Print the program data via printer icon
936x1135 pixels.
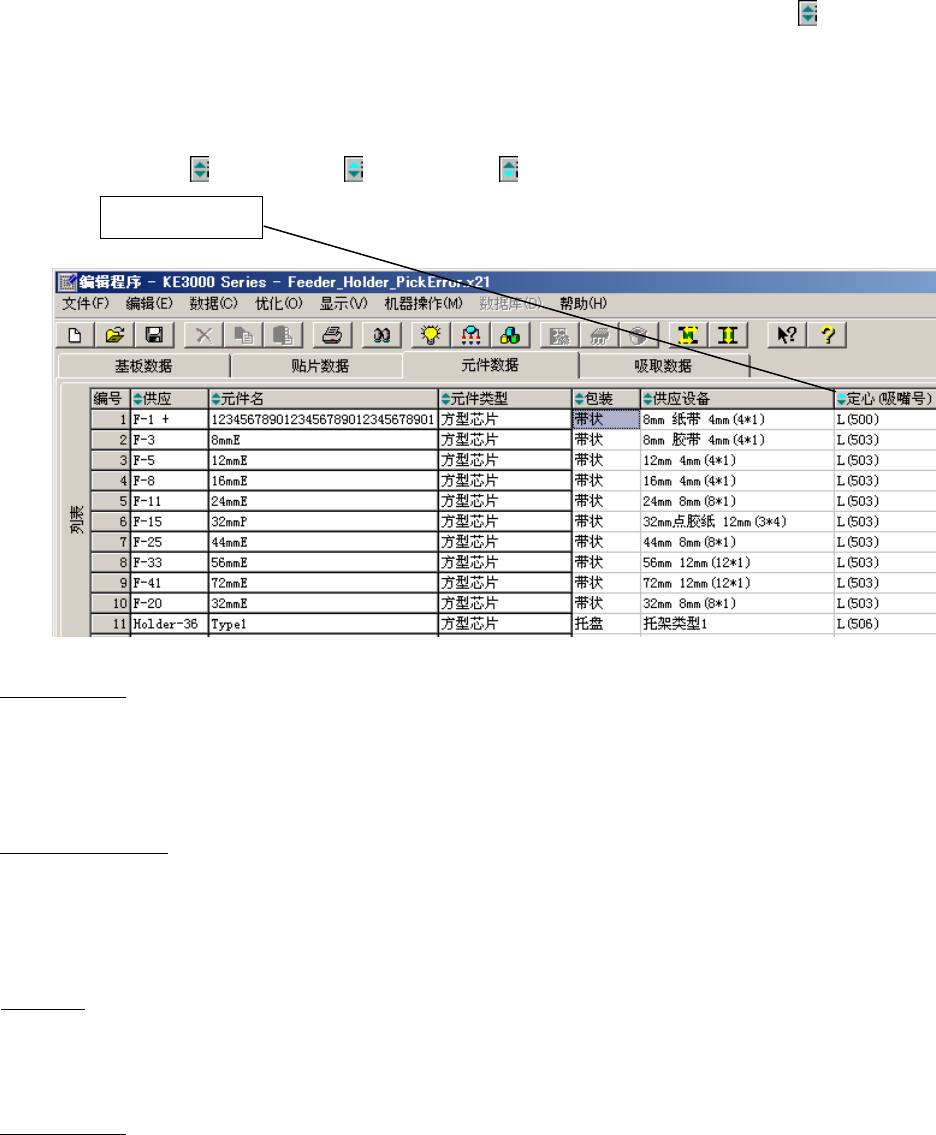[x=332, y=335]
